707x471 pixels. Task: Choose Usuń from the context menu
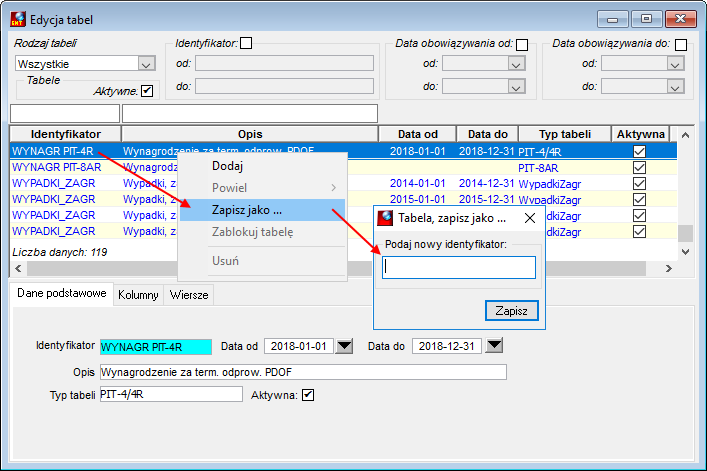[x=262, y=261]
